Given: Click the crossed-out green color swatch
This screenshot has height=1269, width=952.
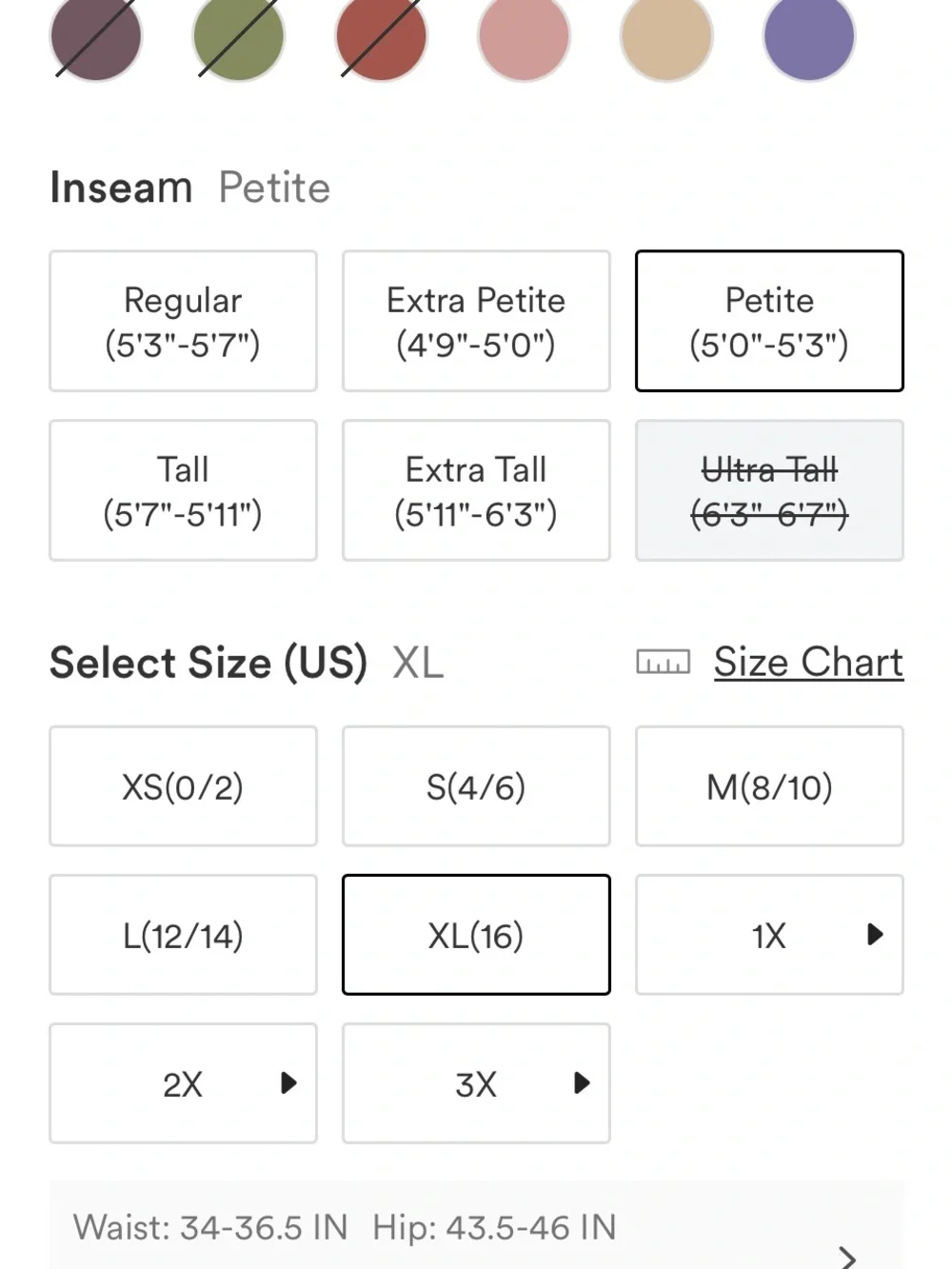Looking at the screenshot, I should tap(238, 36).
